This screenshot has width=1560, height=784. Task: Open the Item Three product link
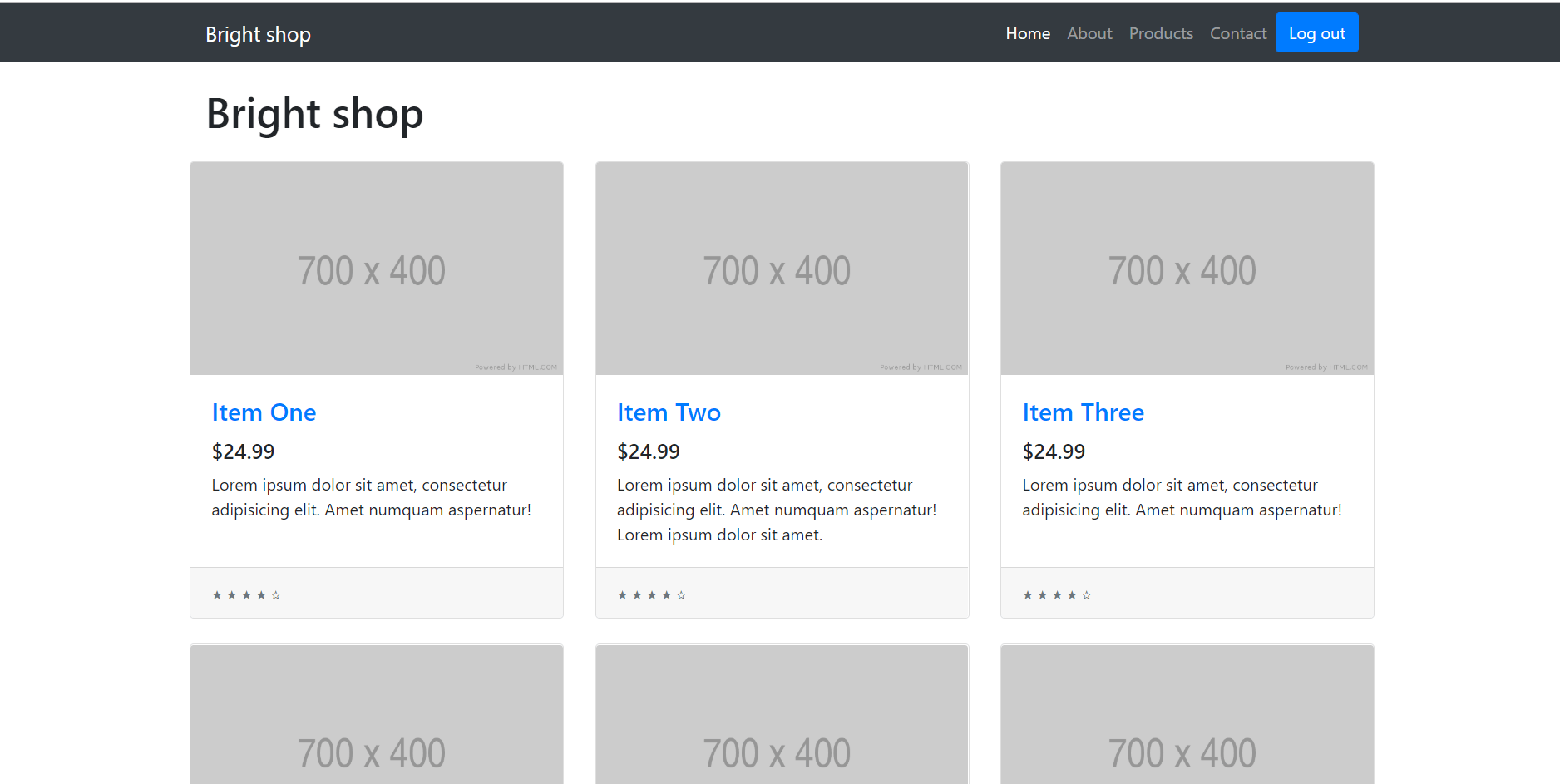point(1083,412)
